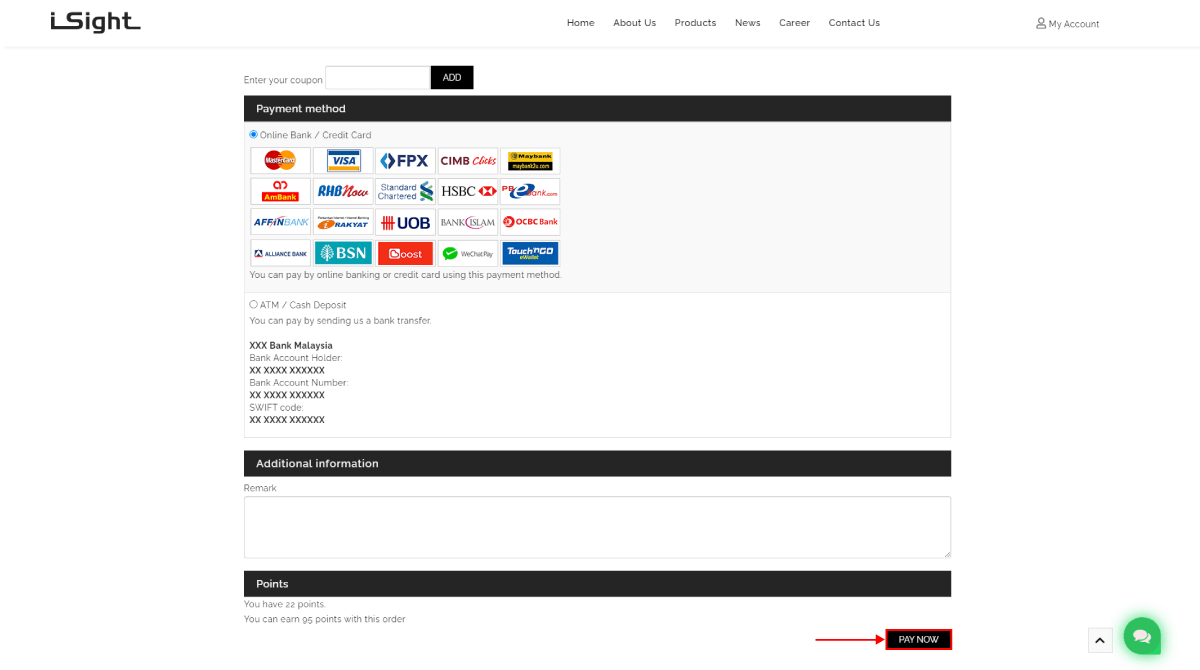Click the 'You have 22 points.' text
This screenshot has width=1200, height=670.
pos(285,604)
